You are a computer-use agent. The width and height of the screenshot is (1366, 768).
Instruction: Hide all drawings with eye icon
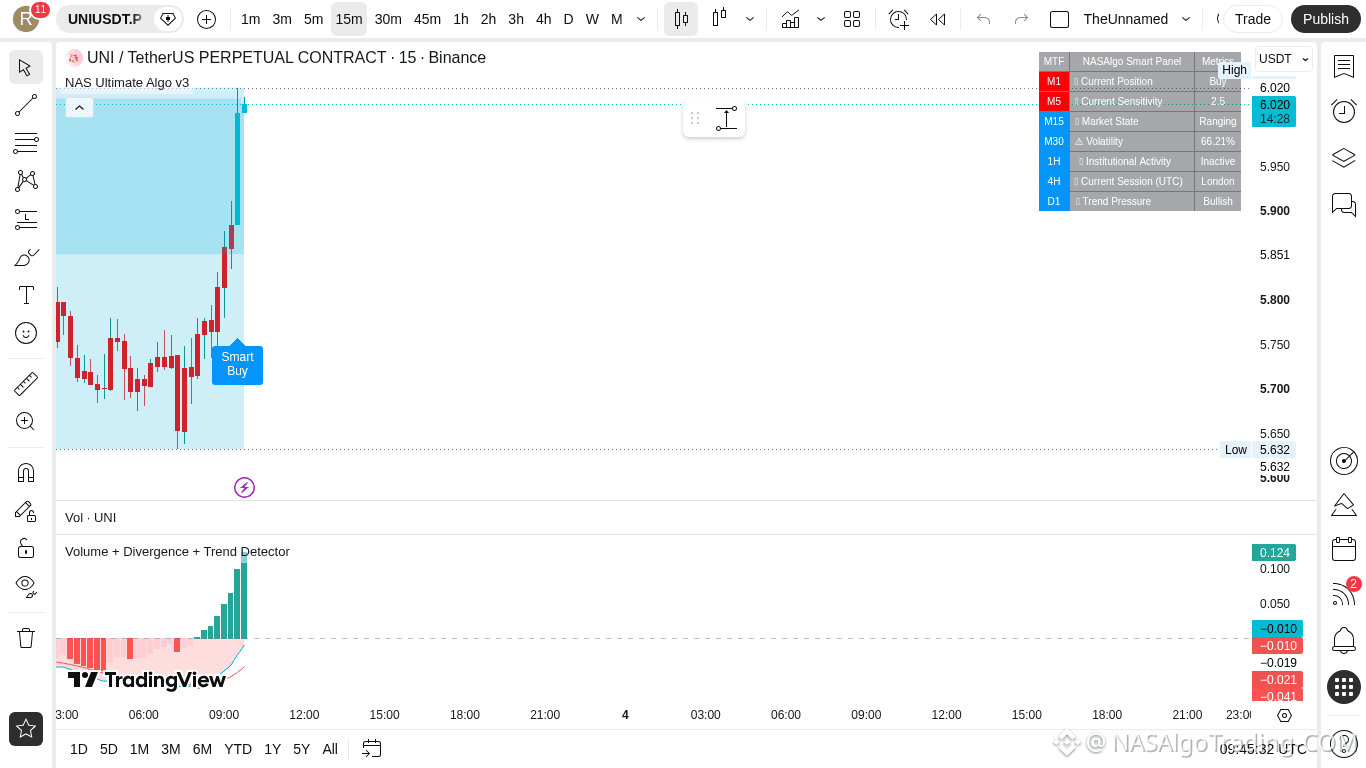point(26,585)
